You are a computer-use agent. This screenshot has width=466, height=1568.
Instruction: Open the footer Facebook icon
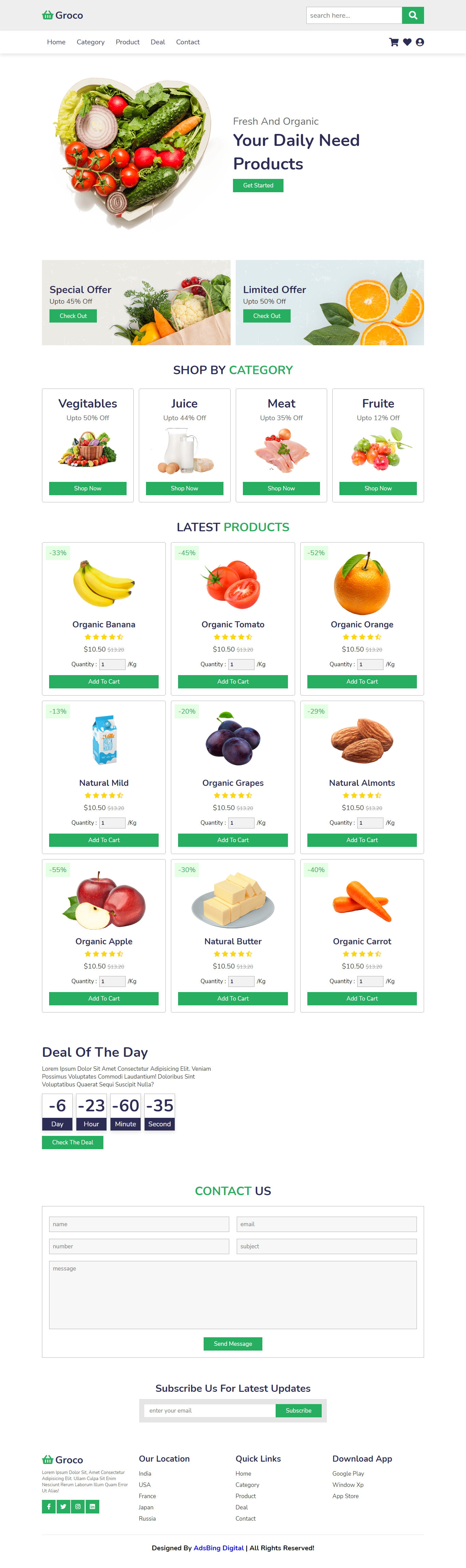point(49,1506)
